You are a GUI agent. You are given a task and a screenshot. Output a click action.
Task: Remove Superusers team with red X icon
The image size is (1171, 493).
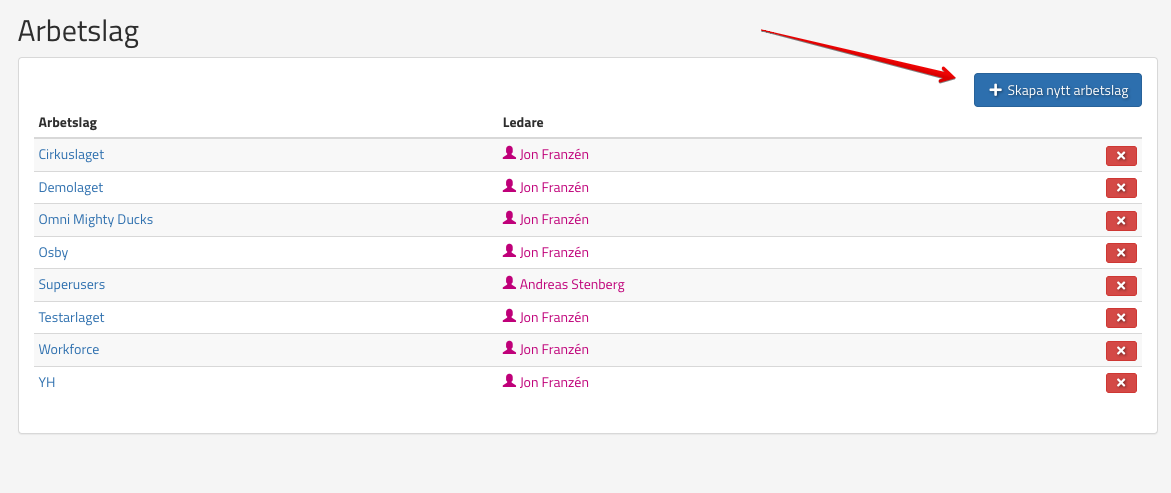[1120, 285]
